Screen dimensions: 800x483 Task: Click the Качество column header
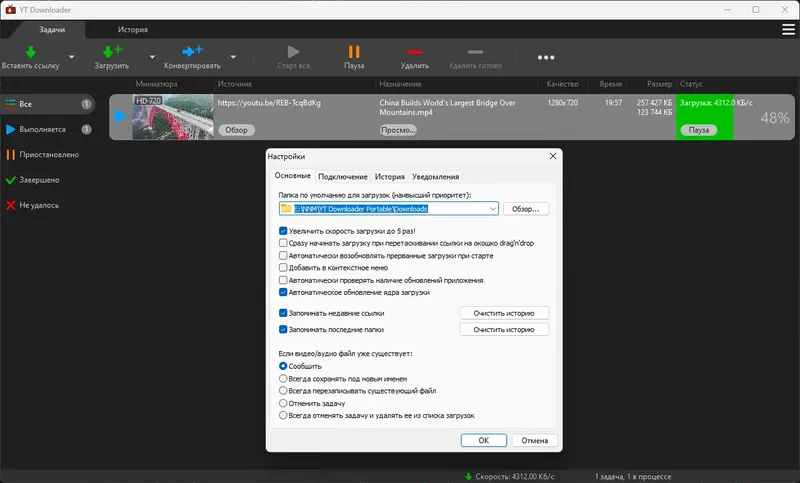point(562,84)
